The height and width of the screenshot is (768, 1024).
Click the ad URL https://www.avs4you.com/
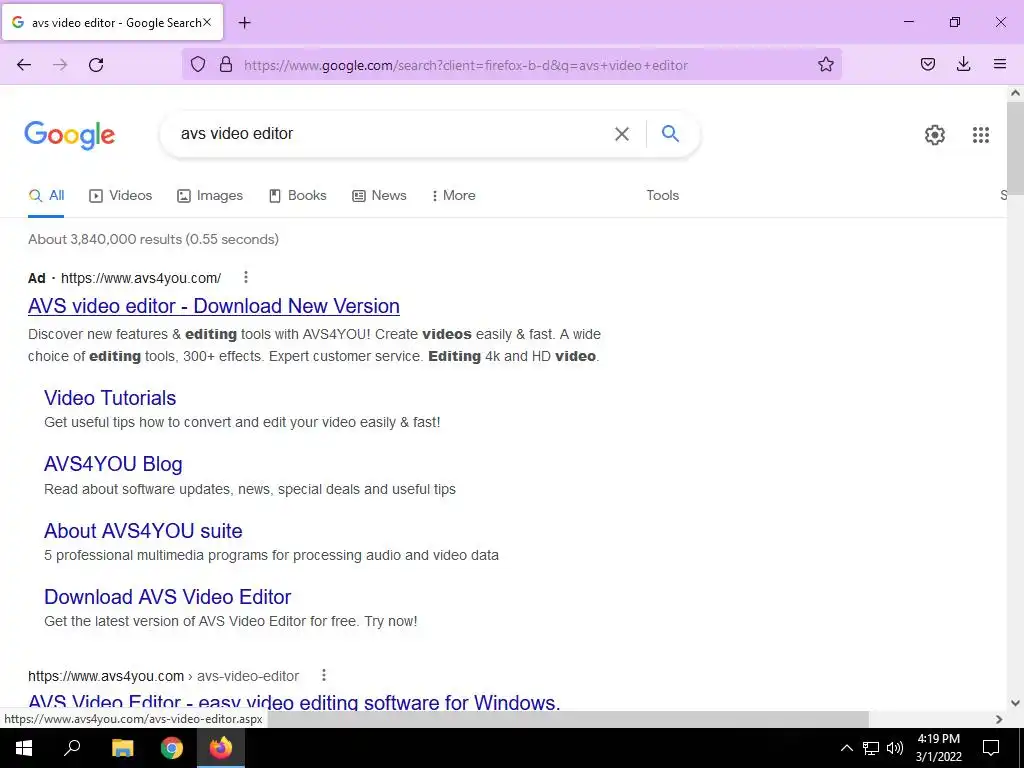pyautogui.click(x=141, y=278)
